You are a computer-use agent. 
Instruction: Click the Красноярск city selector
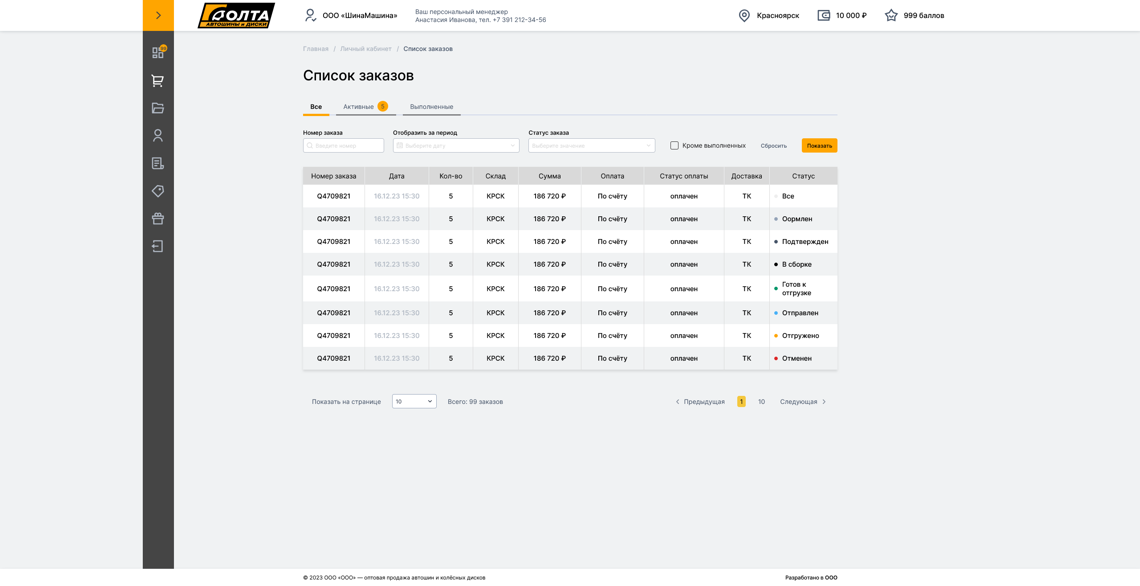click(x=778, y=15)
